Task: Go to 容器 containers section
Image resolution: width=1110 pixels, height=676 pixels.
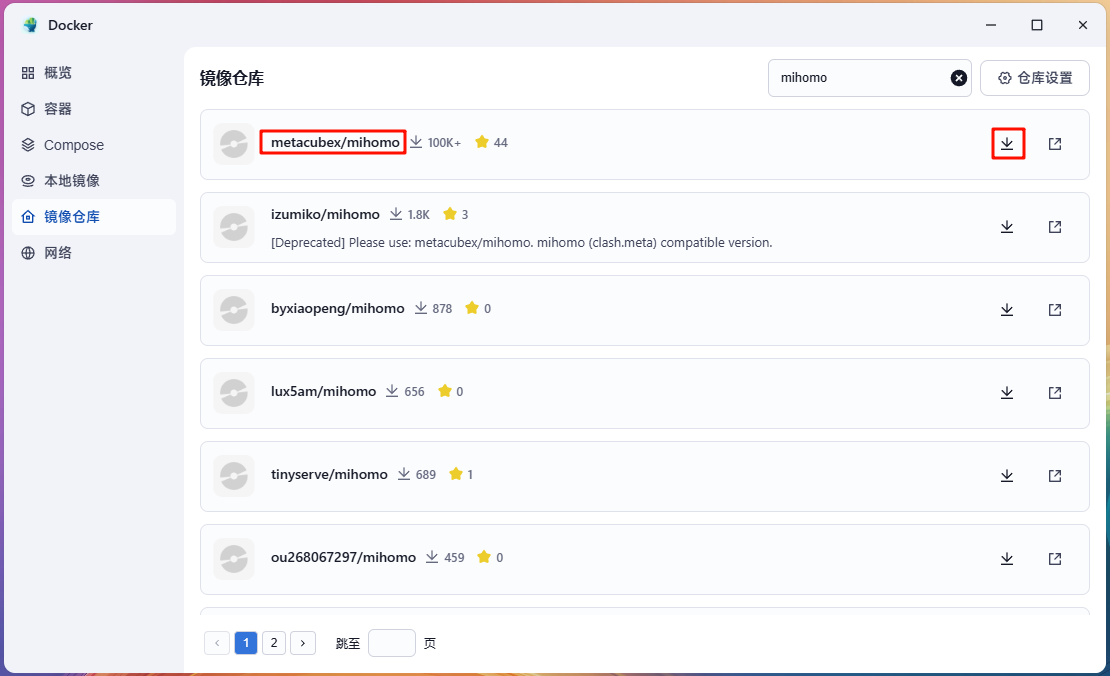Action: (x=58, y=109)
